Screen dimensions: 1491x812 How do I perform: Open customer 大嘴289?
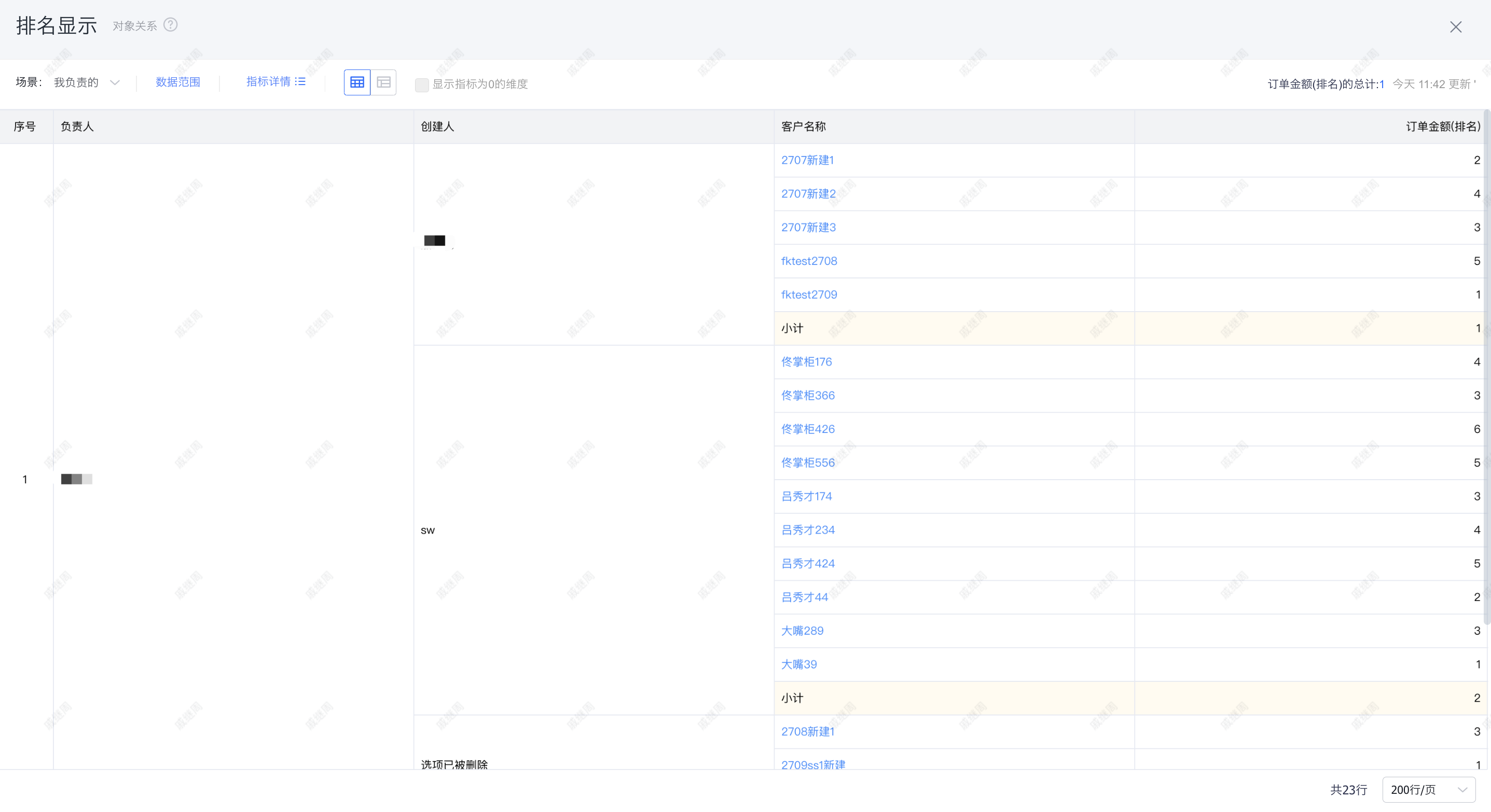pyautogui.click(x=802, y=631)
